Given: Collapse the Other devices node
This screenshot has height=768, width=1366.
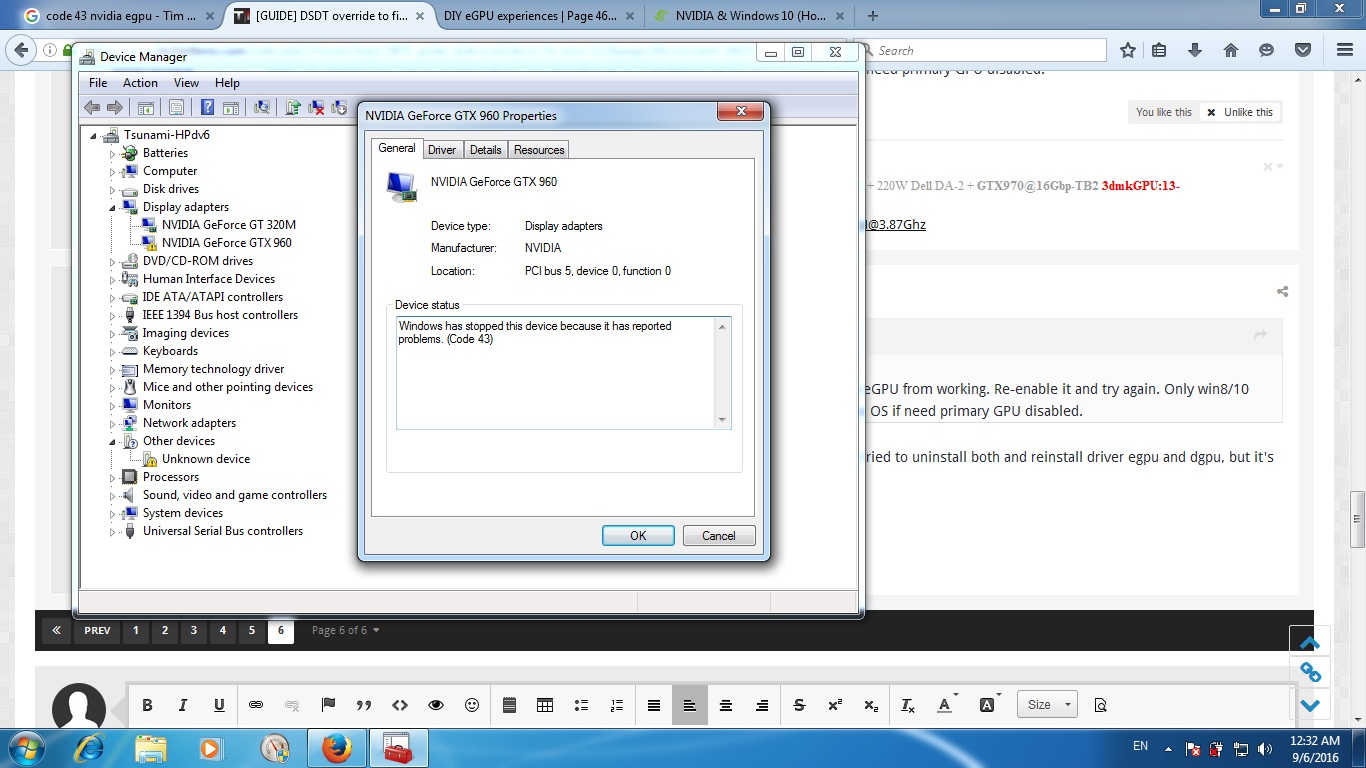Looking at the screenshot, I should click(x=113, y=441).
